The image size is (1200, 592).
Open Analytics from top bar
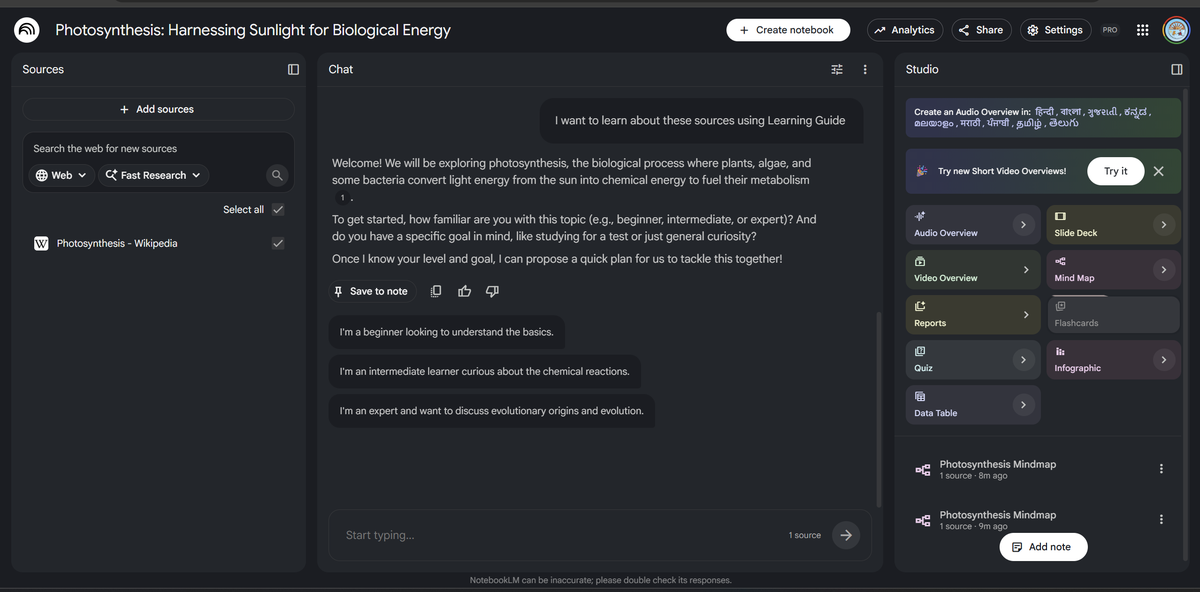coord(904,30)
